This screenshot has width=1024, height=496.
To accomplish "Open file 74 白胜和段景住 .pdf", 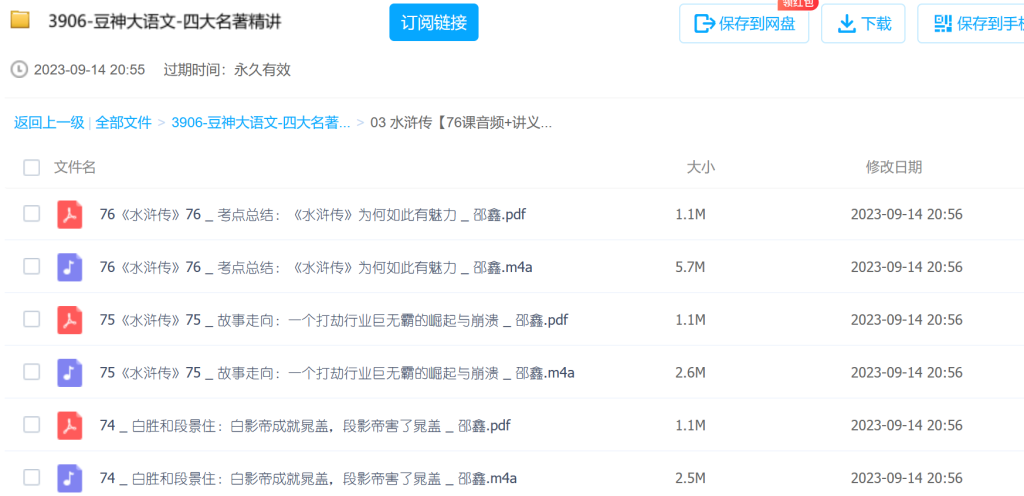I will [305, 426].
